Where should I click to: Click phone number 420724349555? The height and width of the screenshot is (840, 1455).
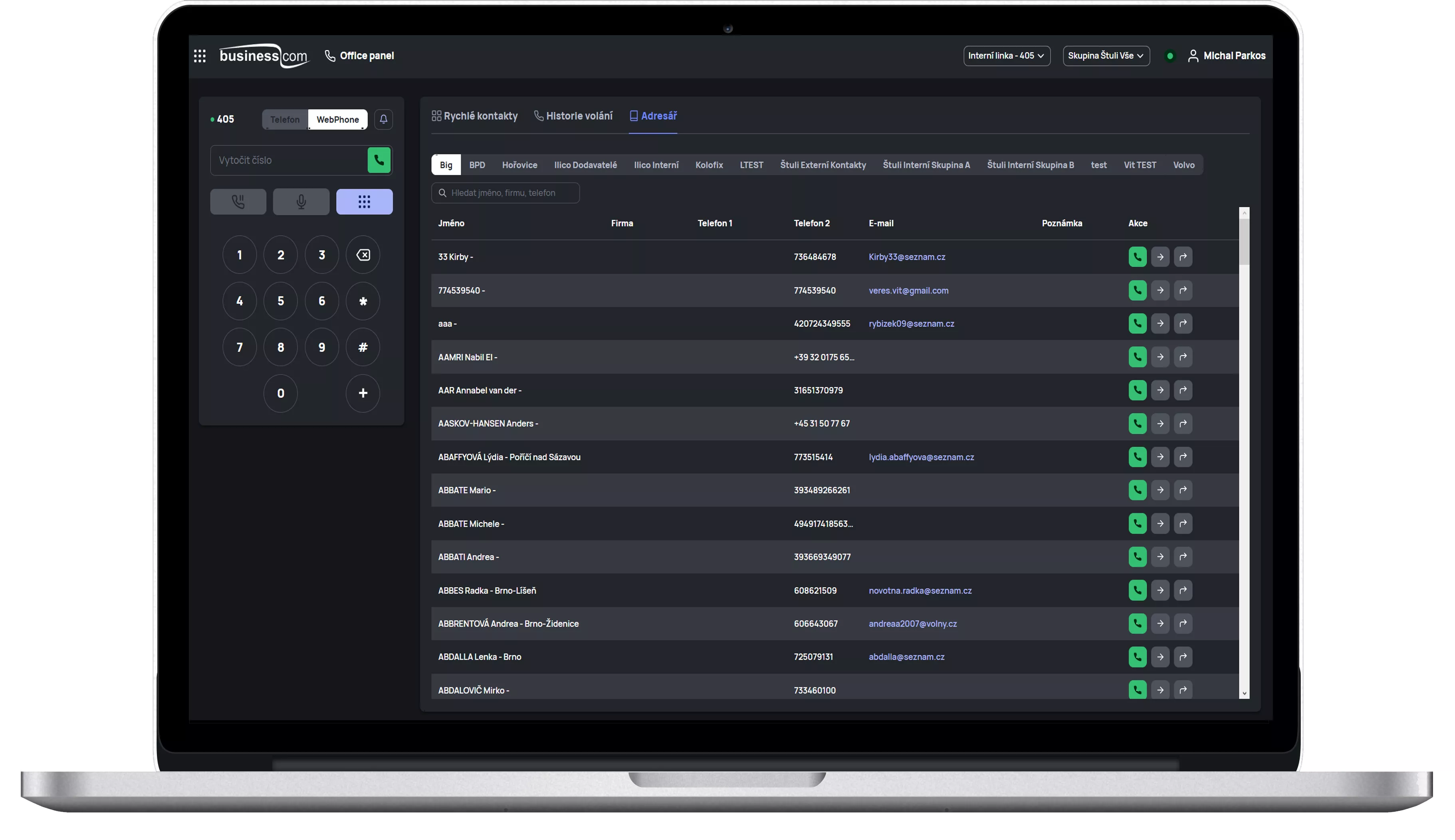[x=822, y=324]
